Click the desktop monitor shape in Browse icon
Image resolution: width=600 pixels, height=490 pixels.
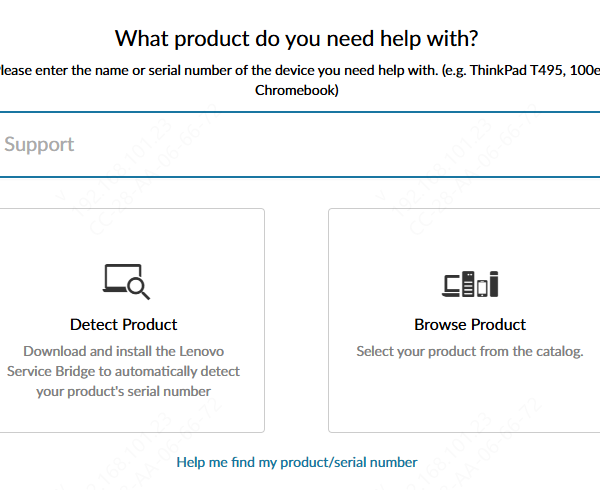[451, 284]
